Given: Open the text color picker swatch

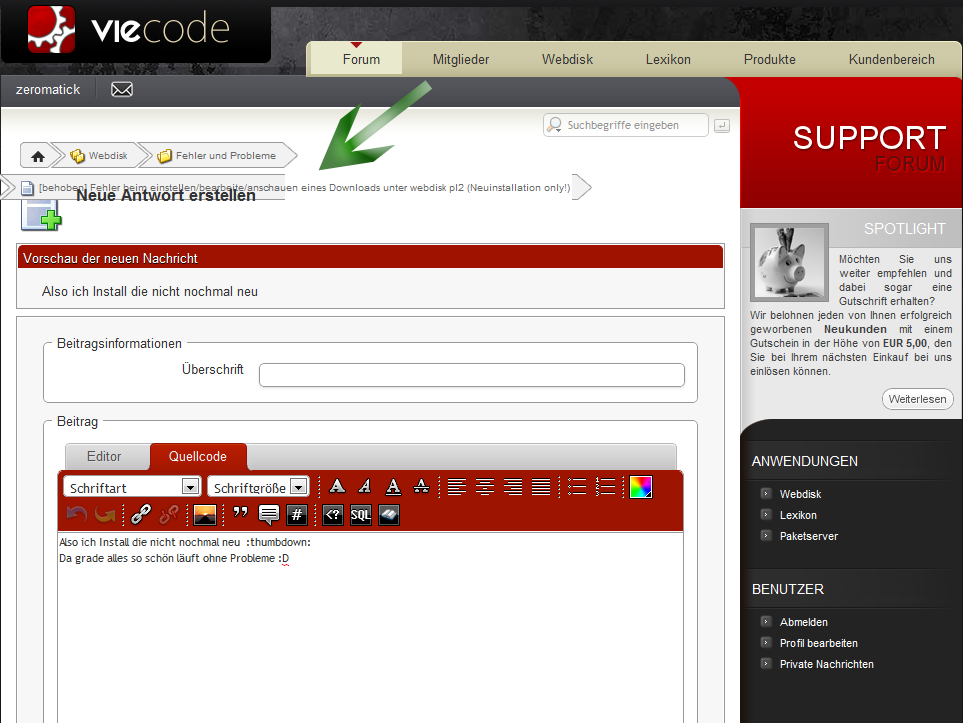Looking at the screenshot, I should (x=640, y=487).
